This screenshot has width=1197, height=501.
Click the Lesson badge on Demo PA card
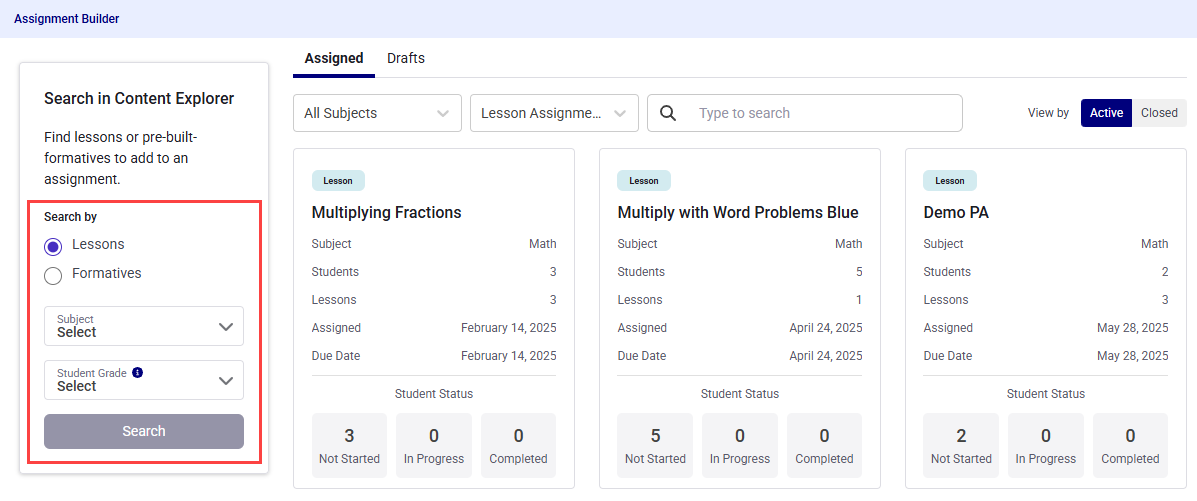pyautogui.click(x=949, y=181)
